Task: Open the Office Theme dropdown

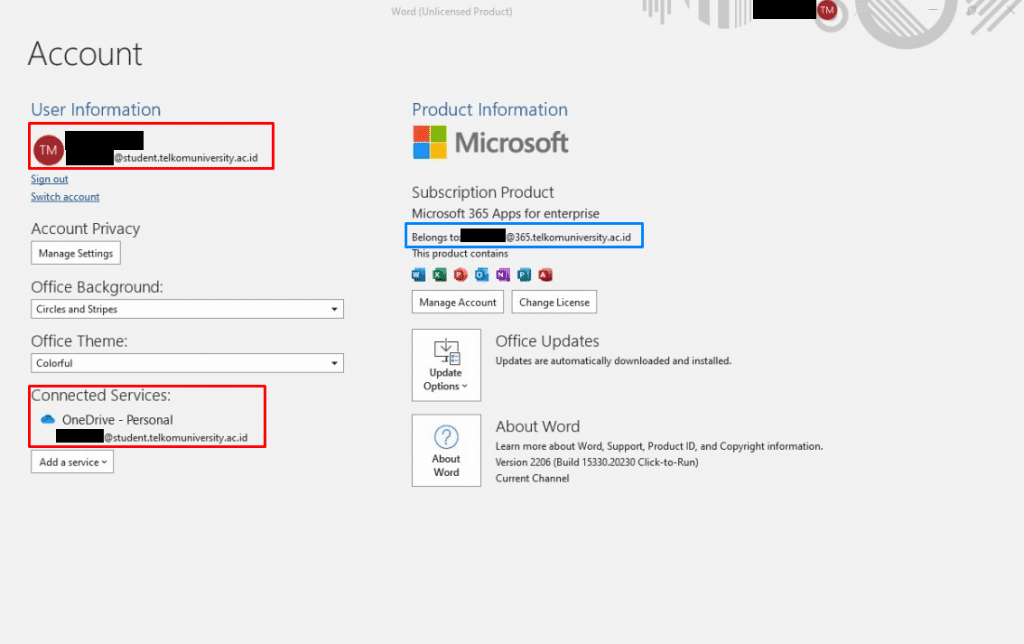Action: (x=187, y=363)
